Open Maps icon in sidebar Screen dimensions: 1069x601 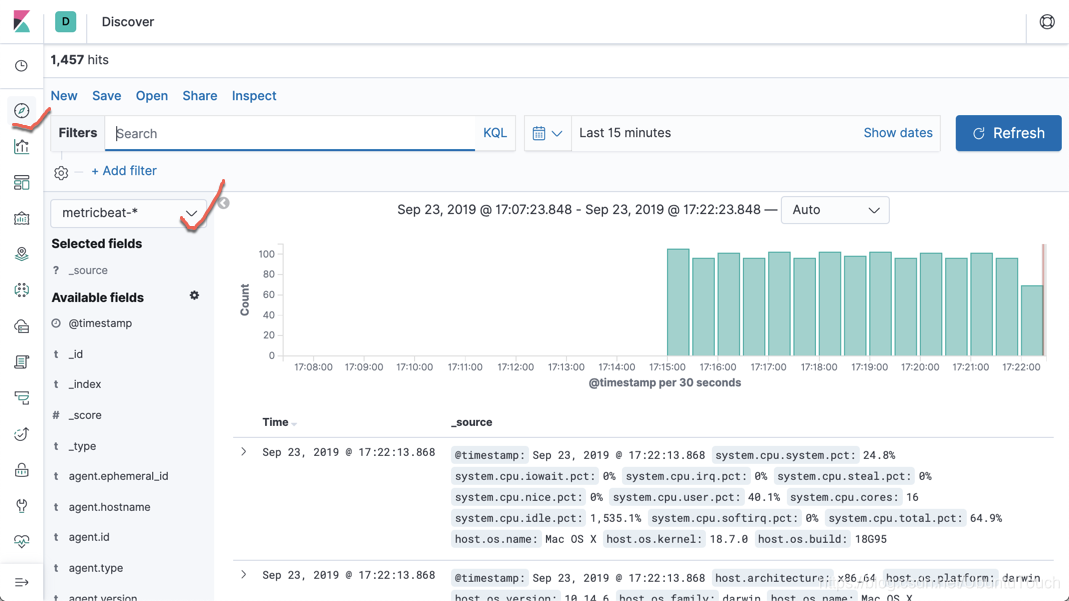point(22,254)
